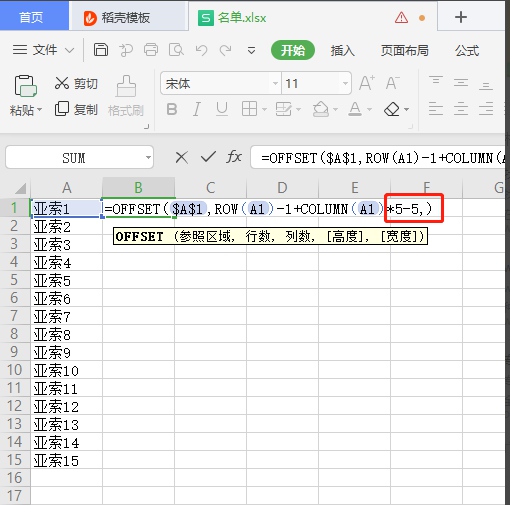This screenshot has width=510, height=505.
Task: Expand the font color dropdown arrow
Action: [x=369, y=109]
